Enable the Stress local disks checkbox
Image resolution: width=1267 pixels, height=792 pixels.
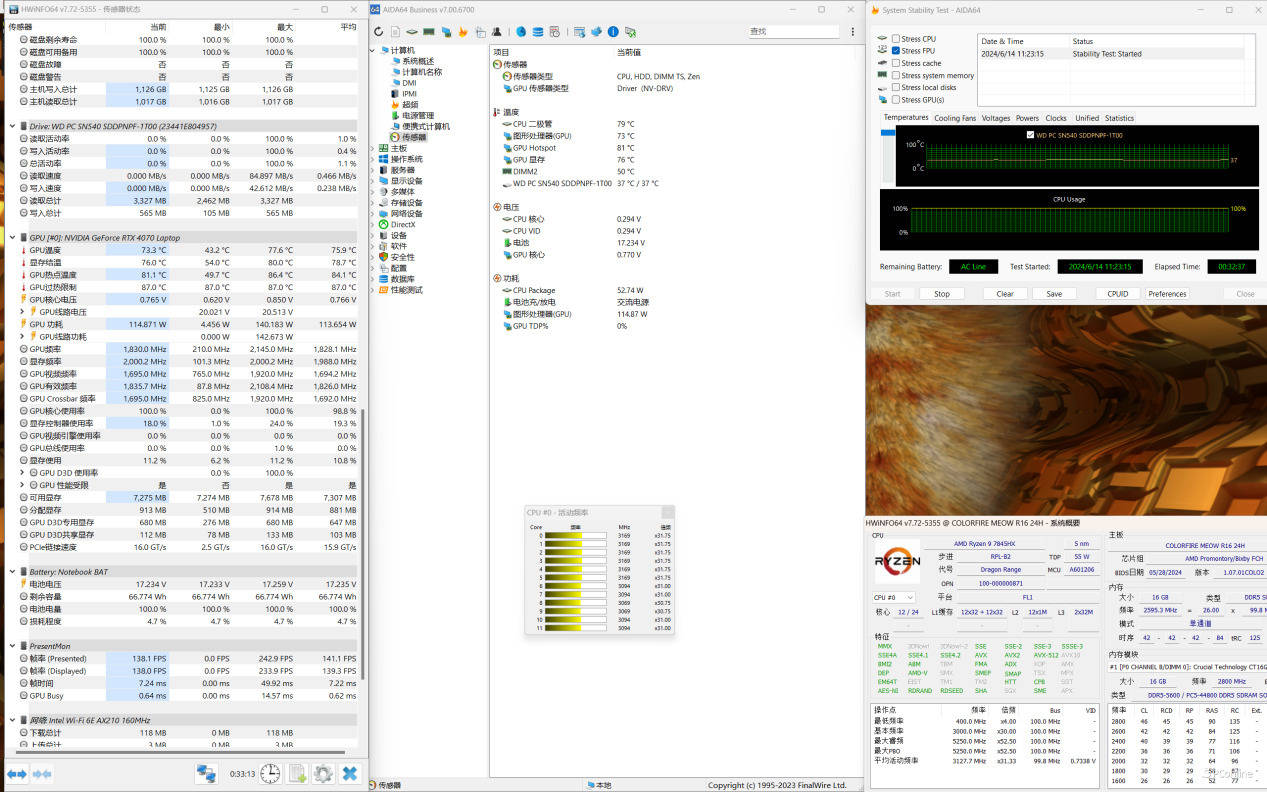click(x=895, y=87)
